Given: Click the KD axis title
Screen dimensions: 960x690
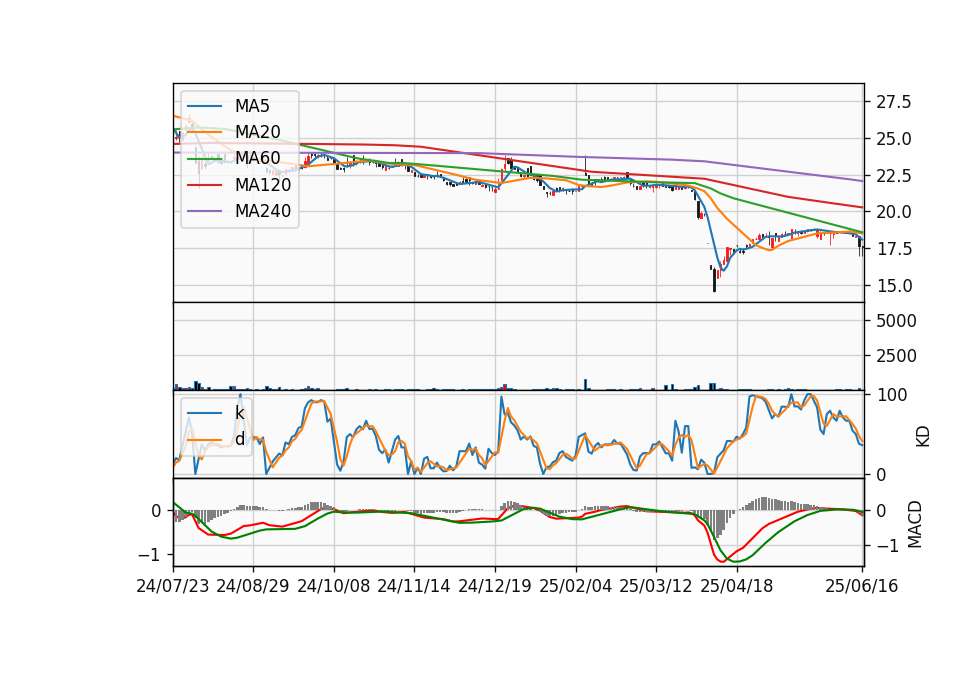Looking at the screenshot, I should [x=923, y=436].
